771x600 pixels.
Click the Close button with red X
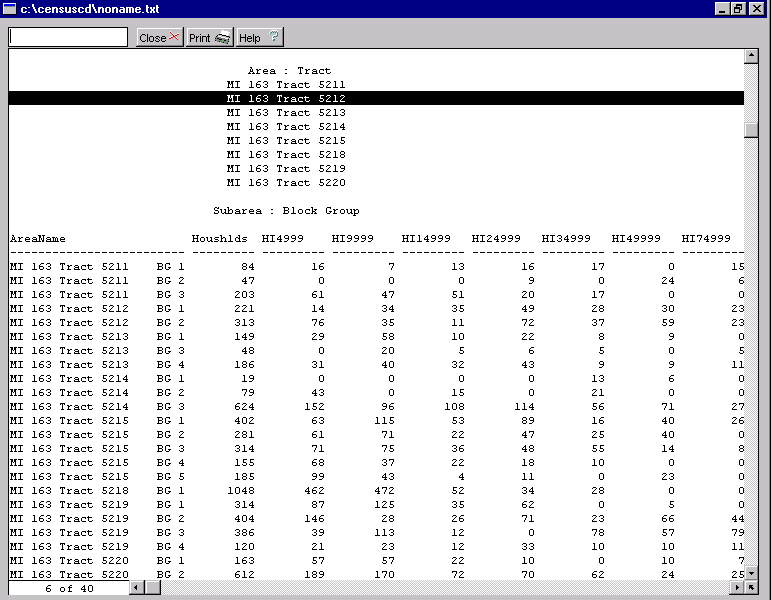coord(159,38)
